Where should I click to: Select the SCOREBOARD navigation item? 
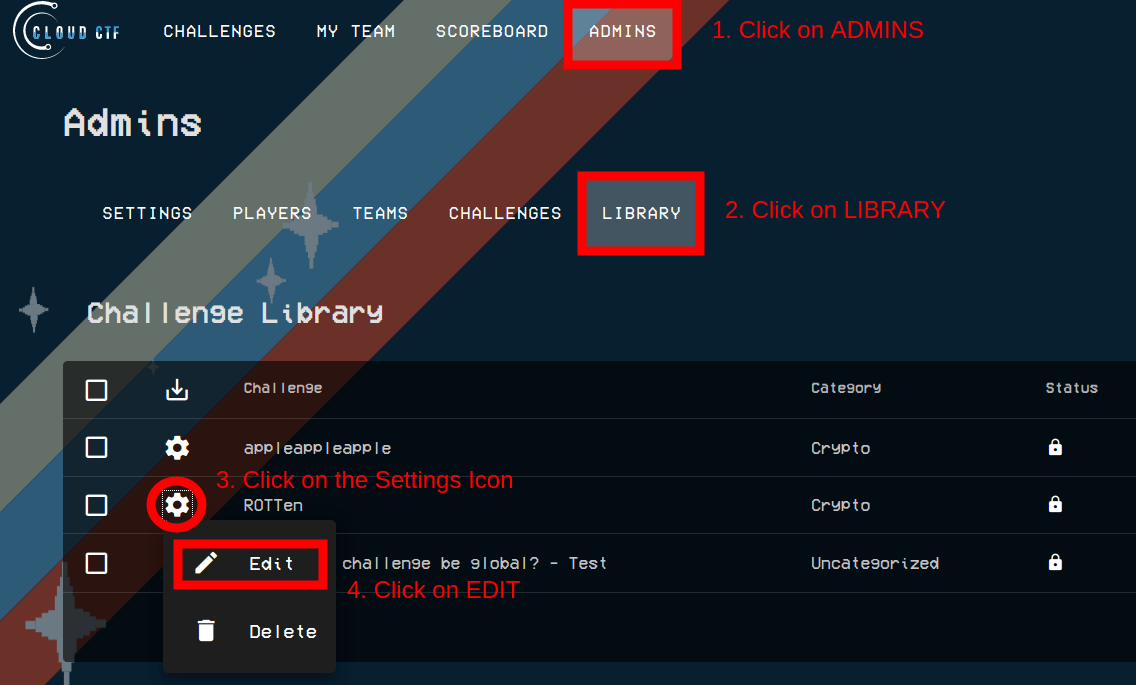[x=492, y=31]
